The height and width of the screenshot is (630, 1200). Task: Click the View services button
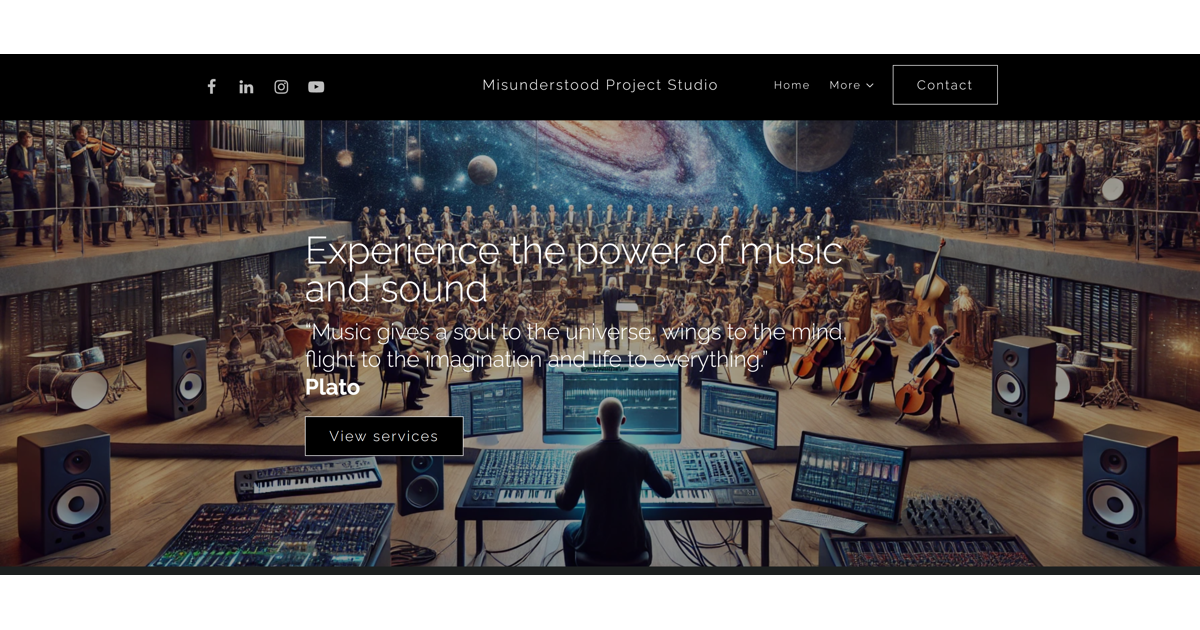point(384,436)
